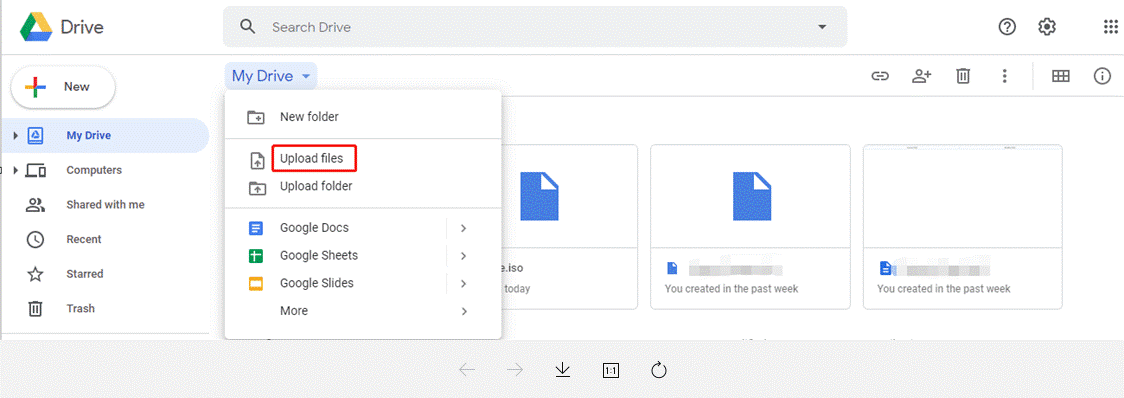1124x398 pixels.
Task: Open the more actions three-dot menu
Action: pos(1005,76)
